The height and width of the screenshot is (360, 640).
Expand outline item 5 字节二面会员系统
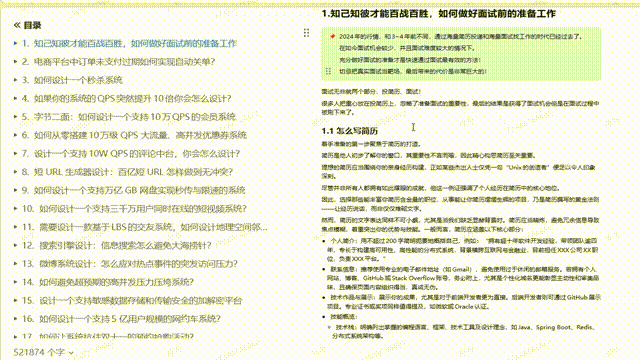point(16,116)
